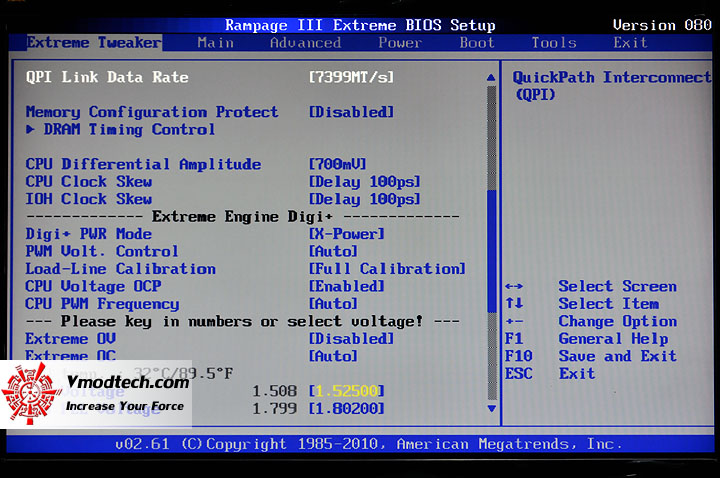The height and width of the screenshot is (478, 720).
Task: Click the scrollbar up arrow
Action: (x=491, y=77)
